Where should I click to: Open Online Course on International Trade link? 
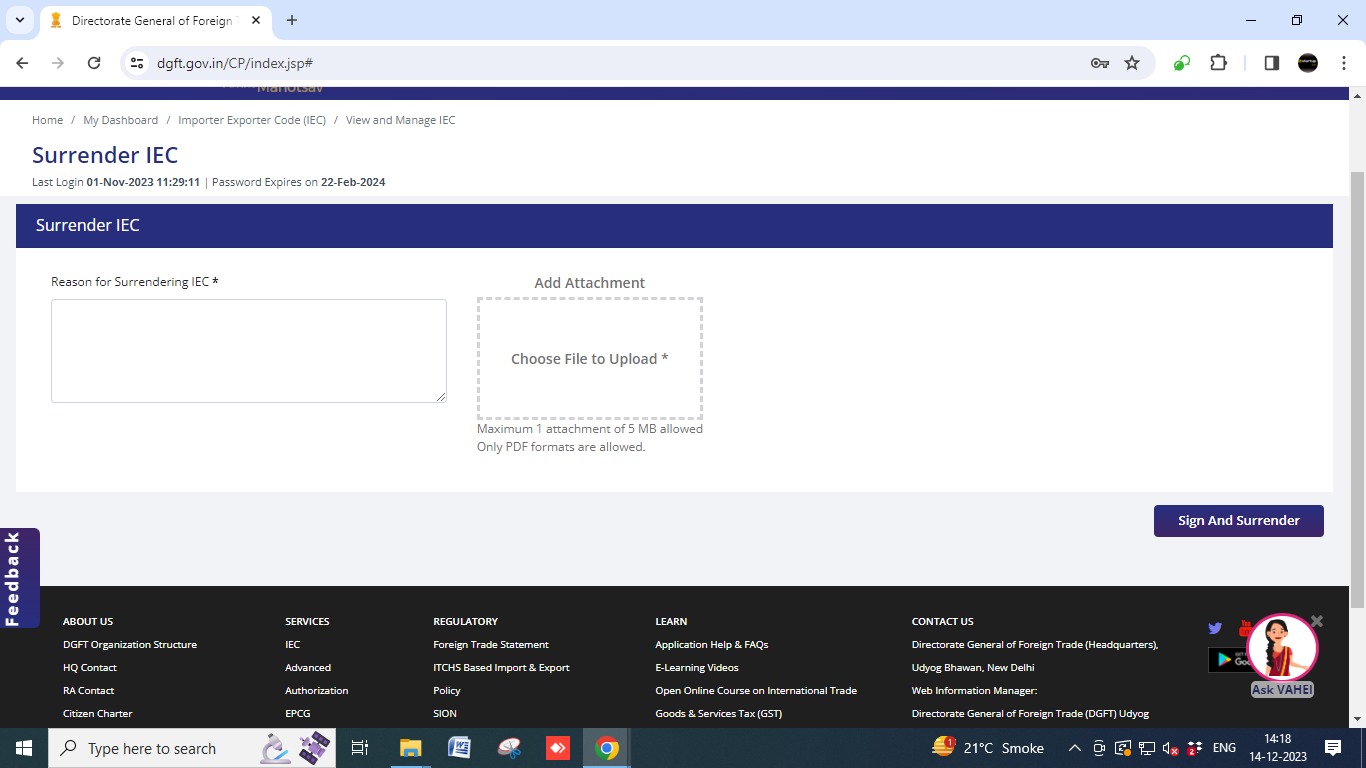756,691
